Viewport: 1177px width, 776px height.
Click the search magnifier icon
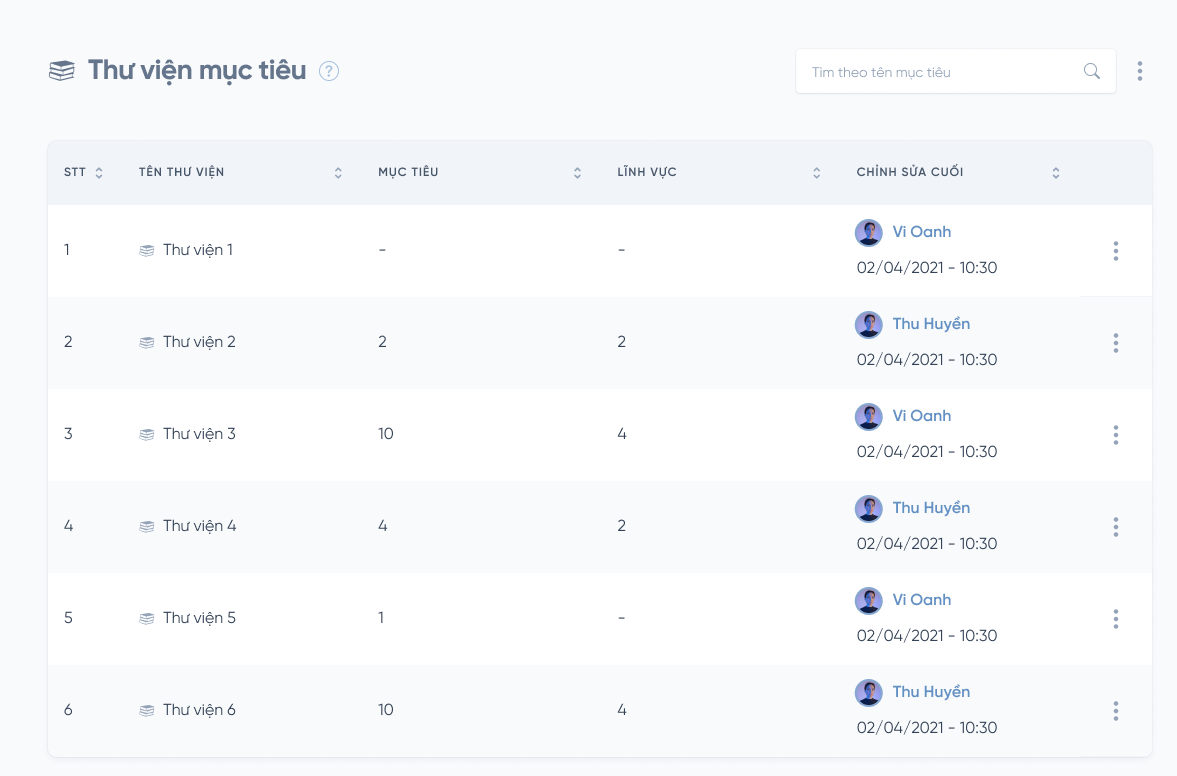tap(1092, 71)
